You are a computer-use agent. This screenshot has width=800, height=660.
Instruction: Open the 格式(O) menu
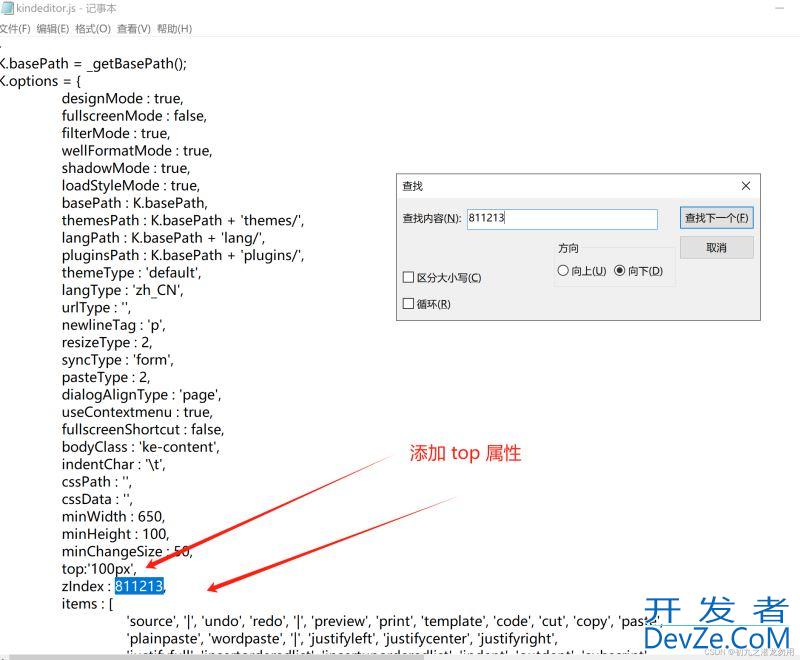(x=93, y=29)
